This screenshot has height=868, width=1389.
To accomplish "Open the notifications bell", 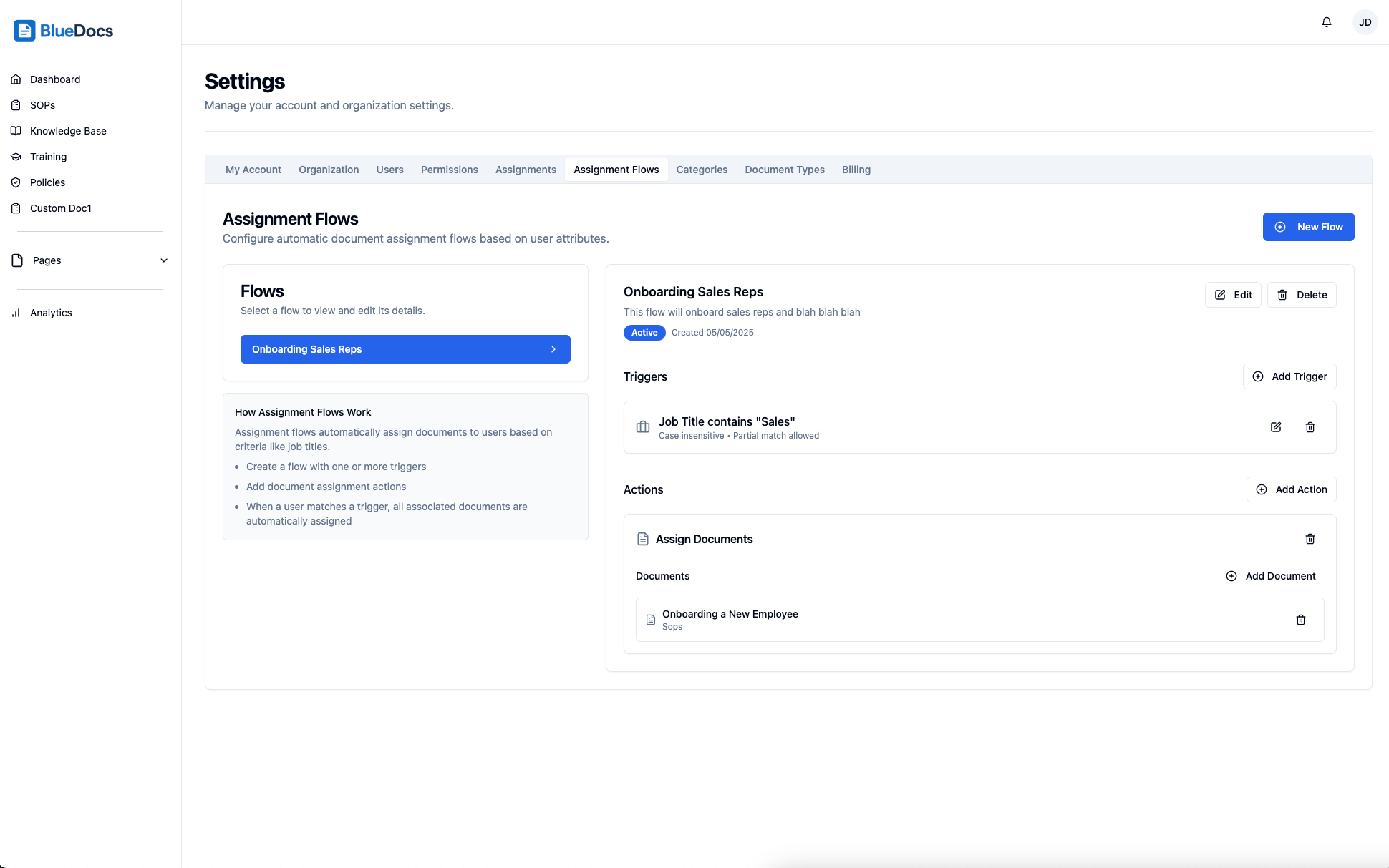I will (x=1327, y=22).
